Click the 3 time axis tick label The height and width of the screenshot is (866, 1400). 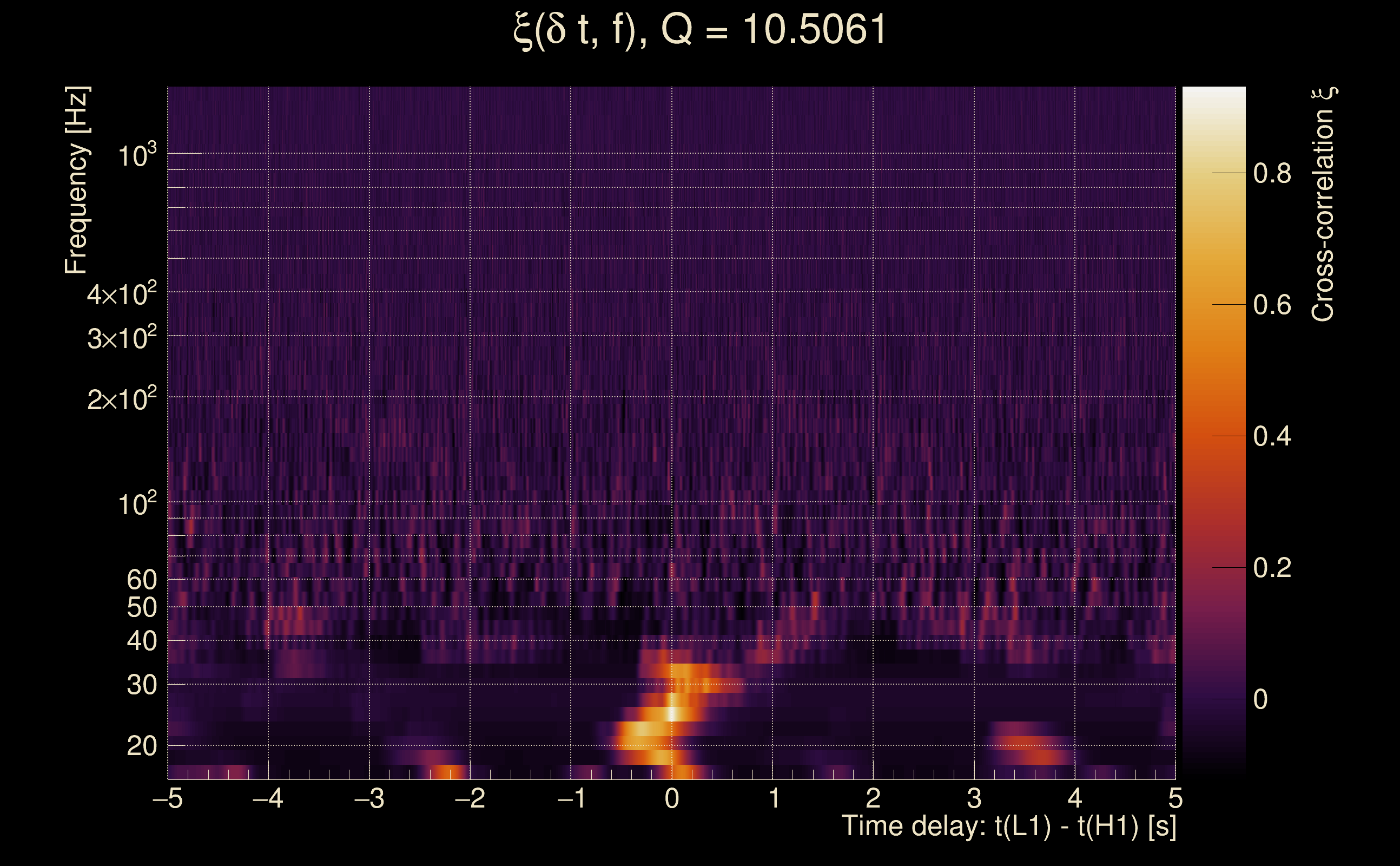[974, 798]
